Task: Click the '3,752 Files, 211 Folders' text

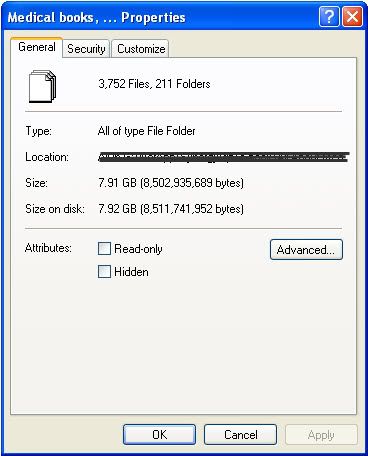Action: [x=154, y=84]
